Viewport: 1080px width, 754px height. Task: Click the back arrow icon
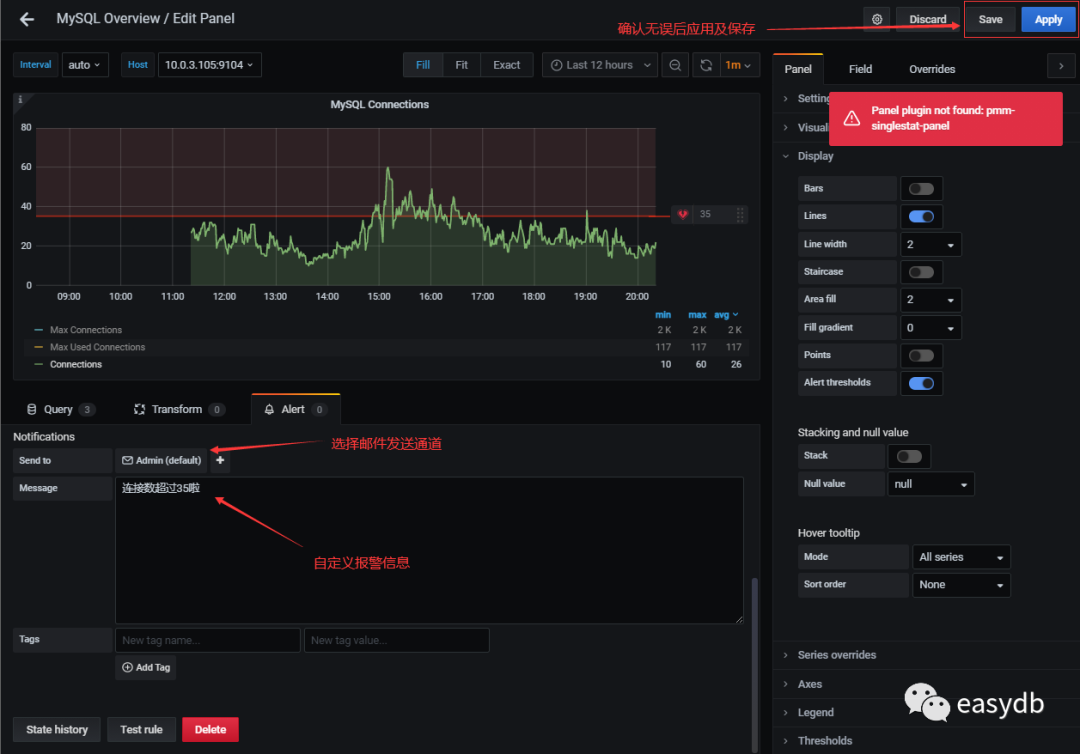[x=27, y=19]
